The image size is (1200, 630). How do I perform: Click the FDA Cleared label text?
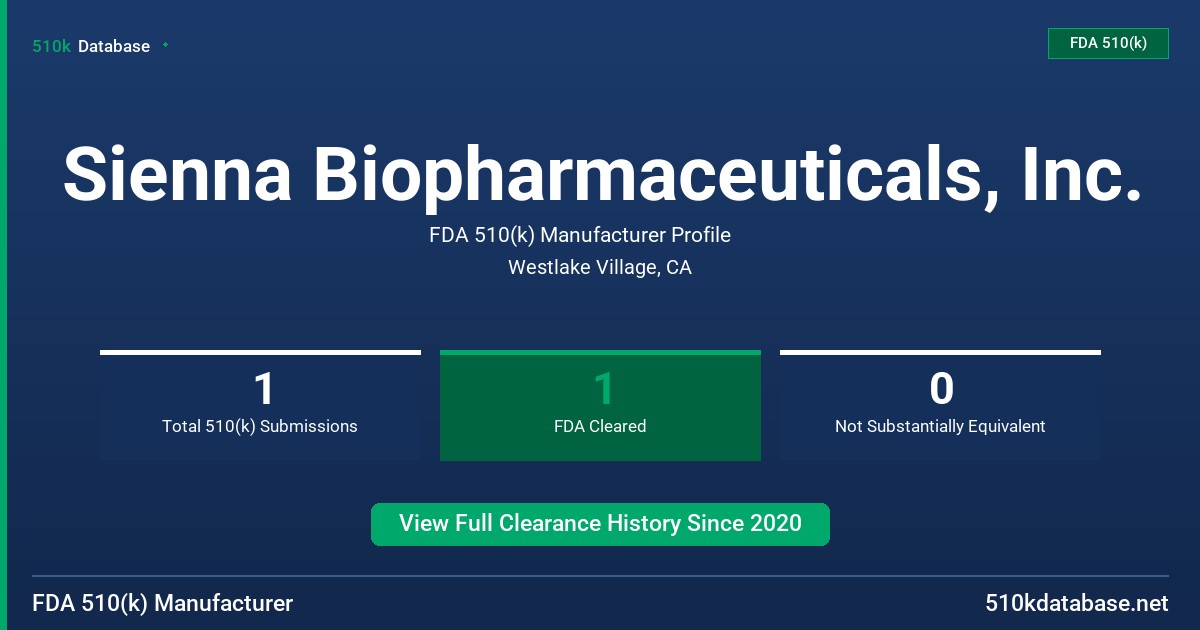pyautogui.click(x=600, y=426)
